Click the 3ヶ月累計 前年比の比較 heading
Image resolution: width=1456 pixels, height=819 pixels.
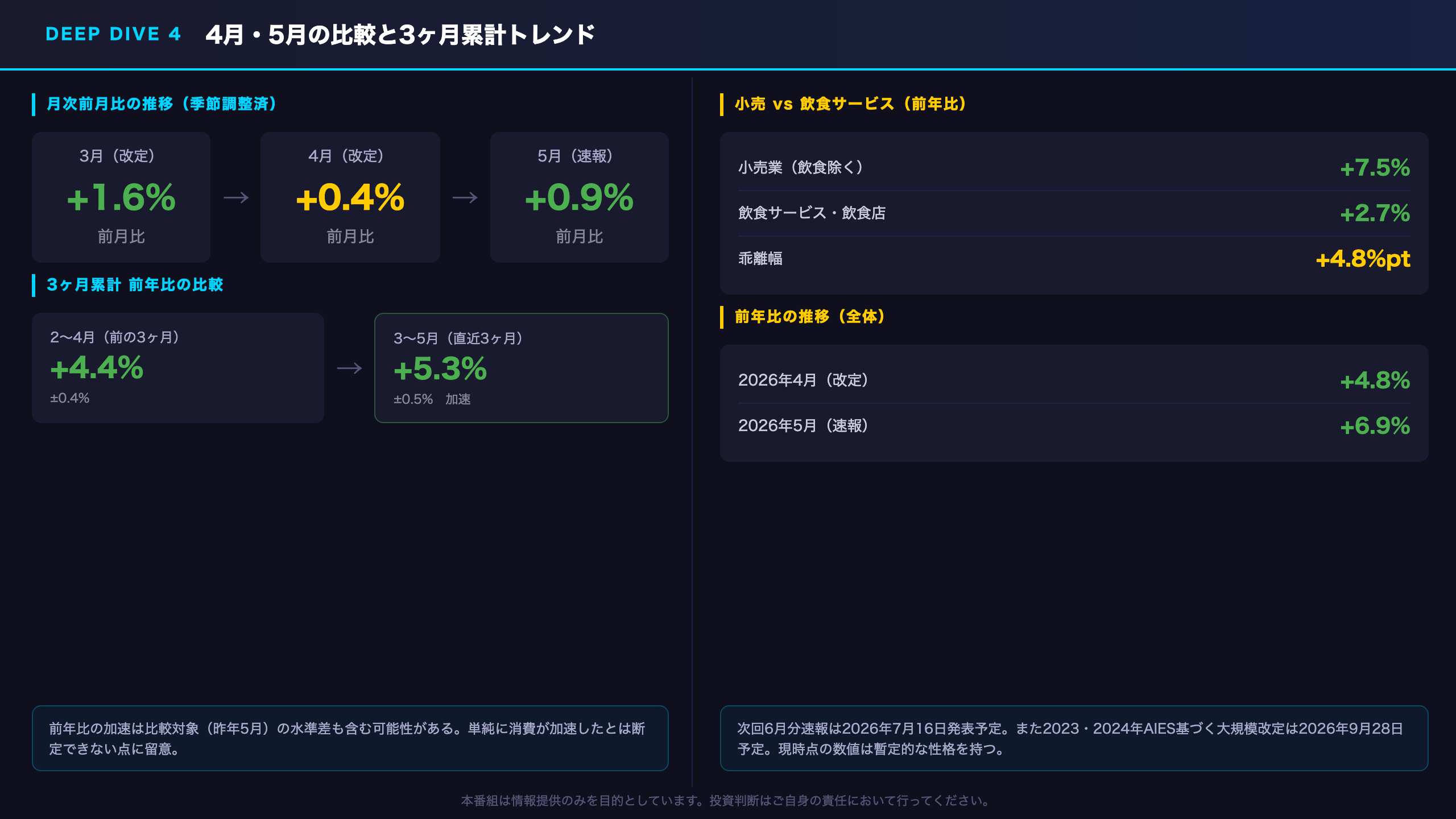(135, 284)
